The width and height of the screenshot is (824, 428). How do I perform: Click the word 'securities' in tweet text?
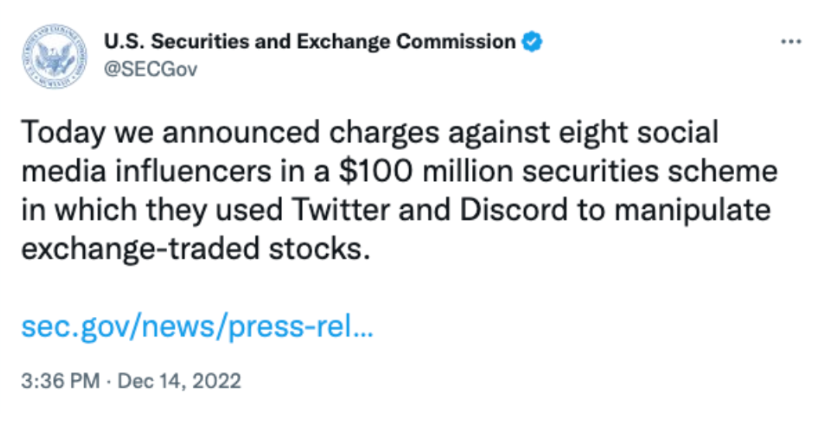(590, 171)
